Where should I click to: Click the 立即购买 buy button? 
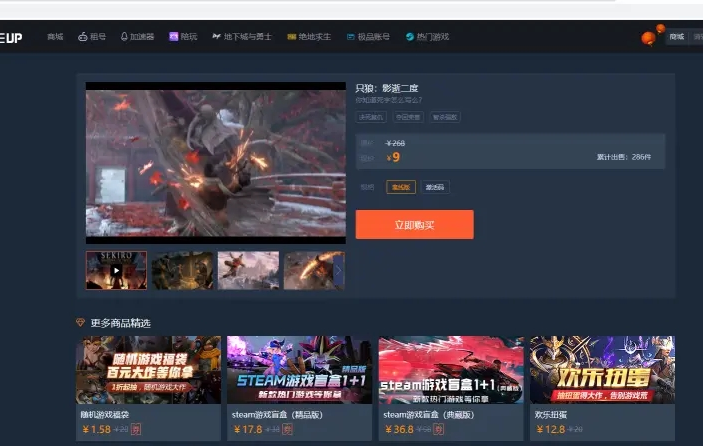[414, 225]
